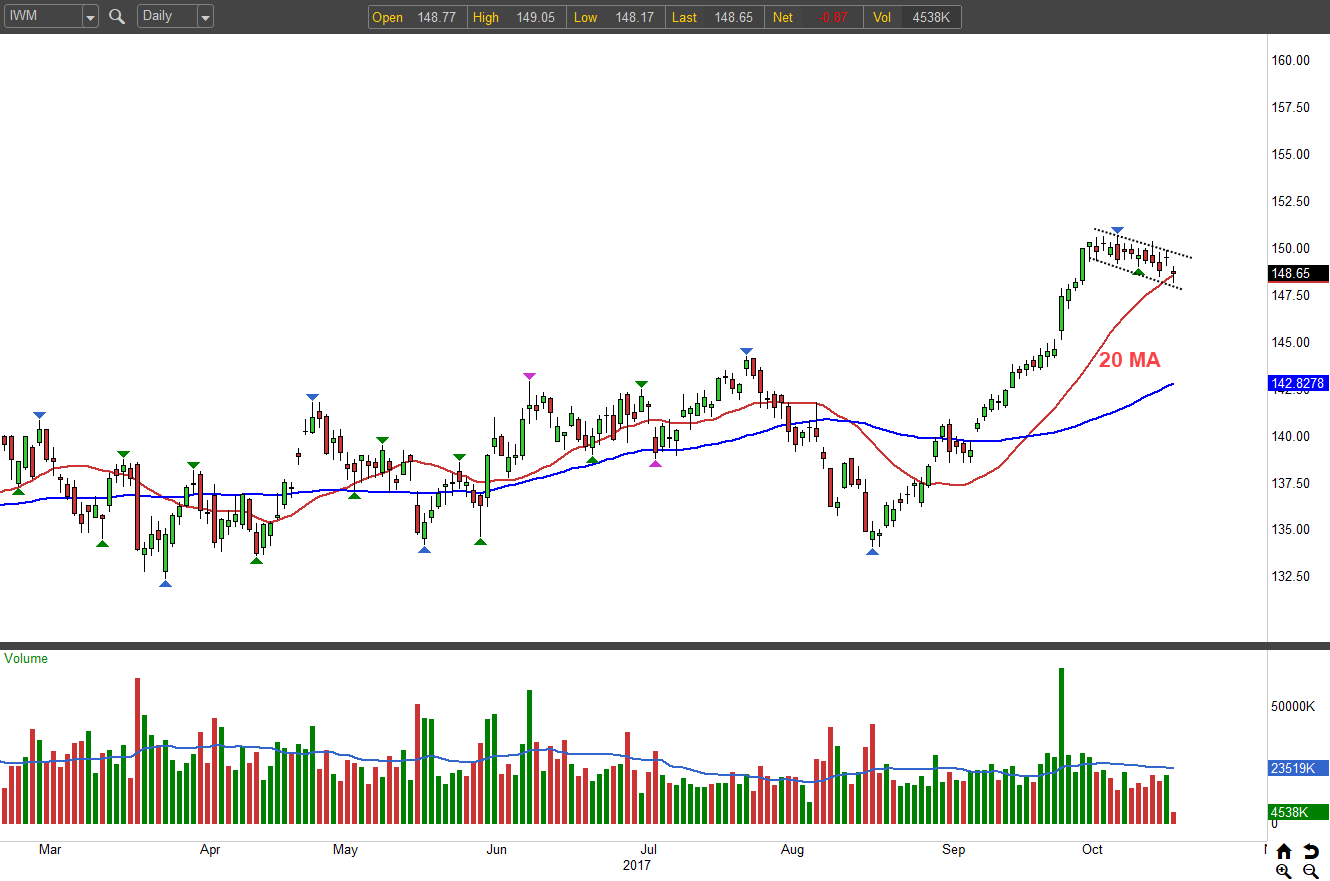Click the Jun label on time axis
1330x881 pixels.
(x=496, y=850)
